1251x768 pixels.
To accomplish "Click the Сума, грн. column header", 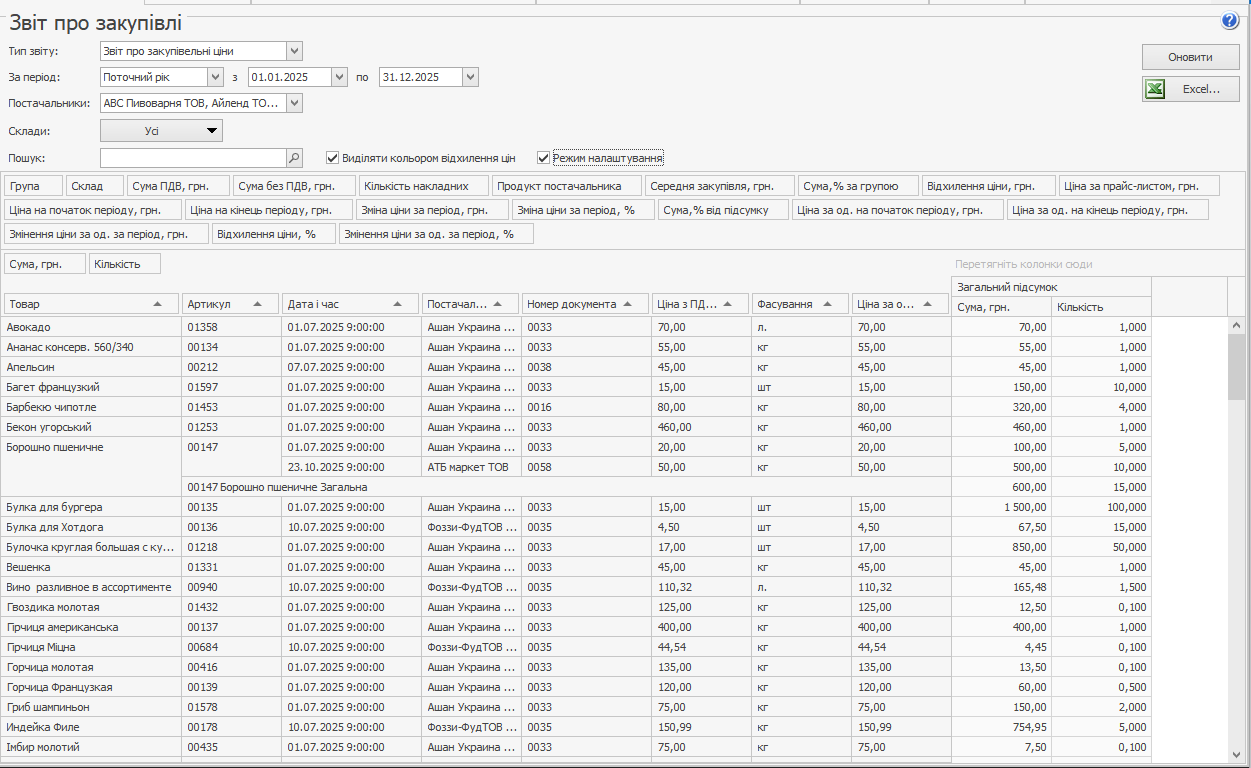I will coord(1001,307).
